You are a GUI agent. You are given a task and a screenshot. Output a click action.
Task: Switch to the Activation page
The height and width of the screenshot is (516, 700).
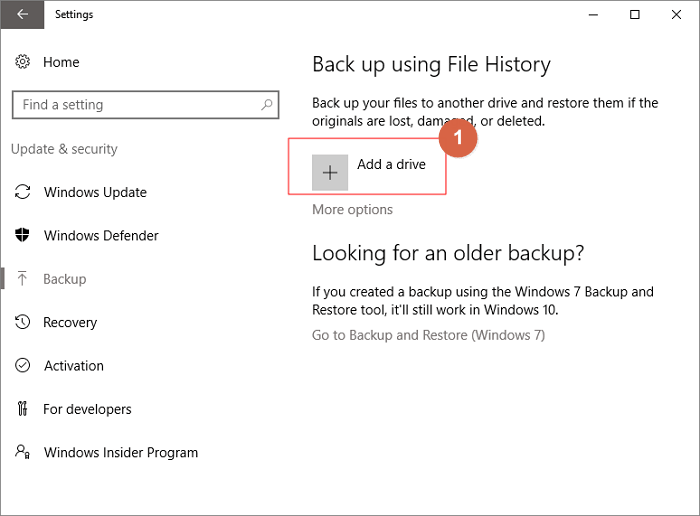[74, 366]
